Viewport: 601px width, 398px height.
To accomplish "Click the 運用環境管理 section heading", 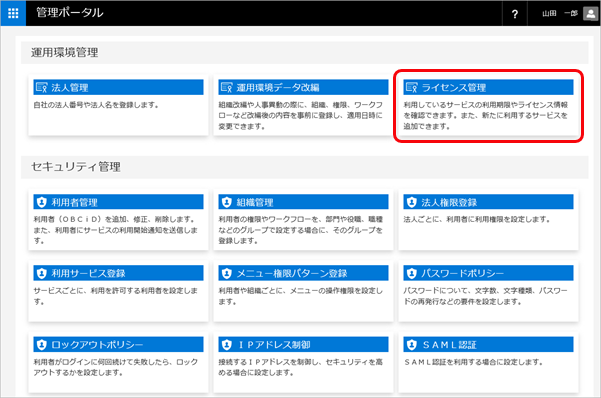I will coord(64,53).
